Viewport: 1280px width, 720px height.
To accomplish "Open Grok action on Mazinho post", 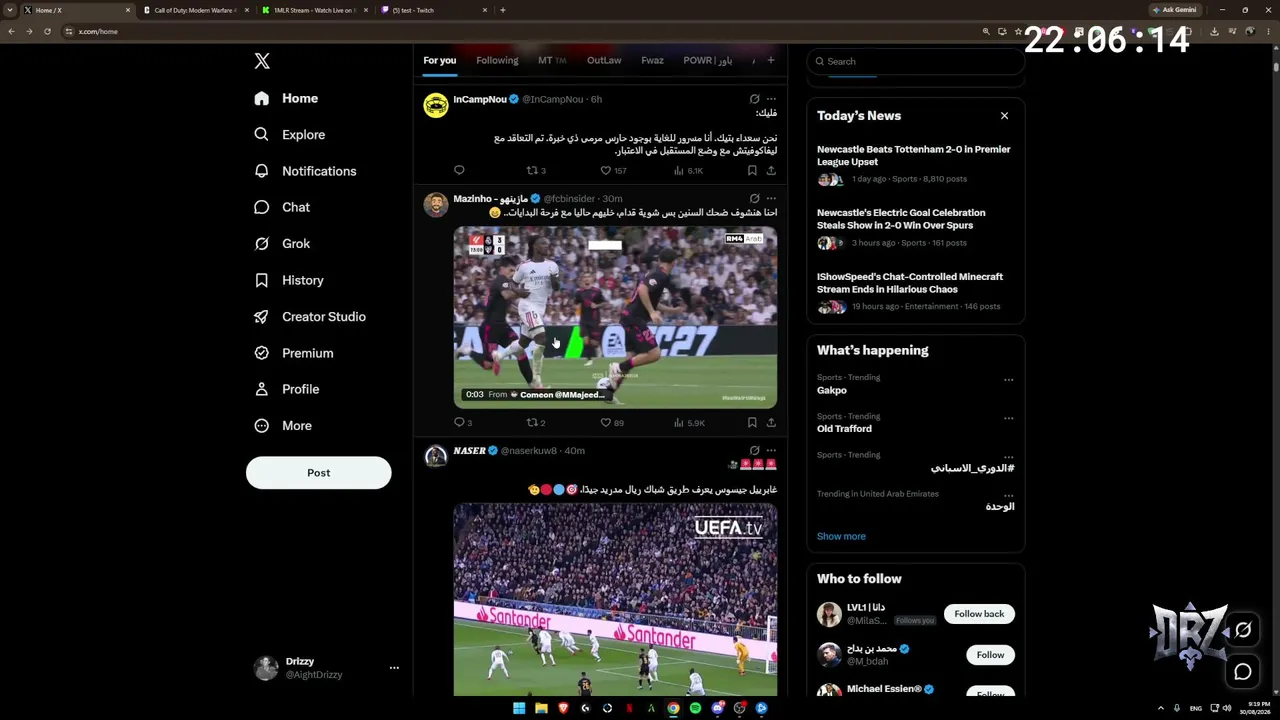I will tap(754, 198).
